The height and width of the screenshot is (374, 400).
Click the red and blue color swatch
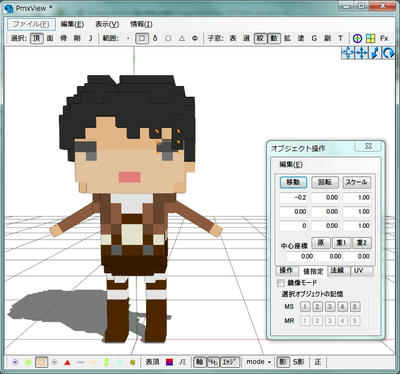click(170, 362)
